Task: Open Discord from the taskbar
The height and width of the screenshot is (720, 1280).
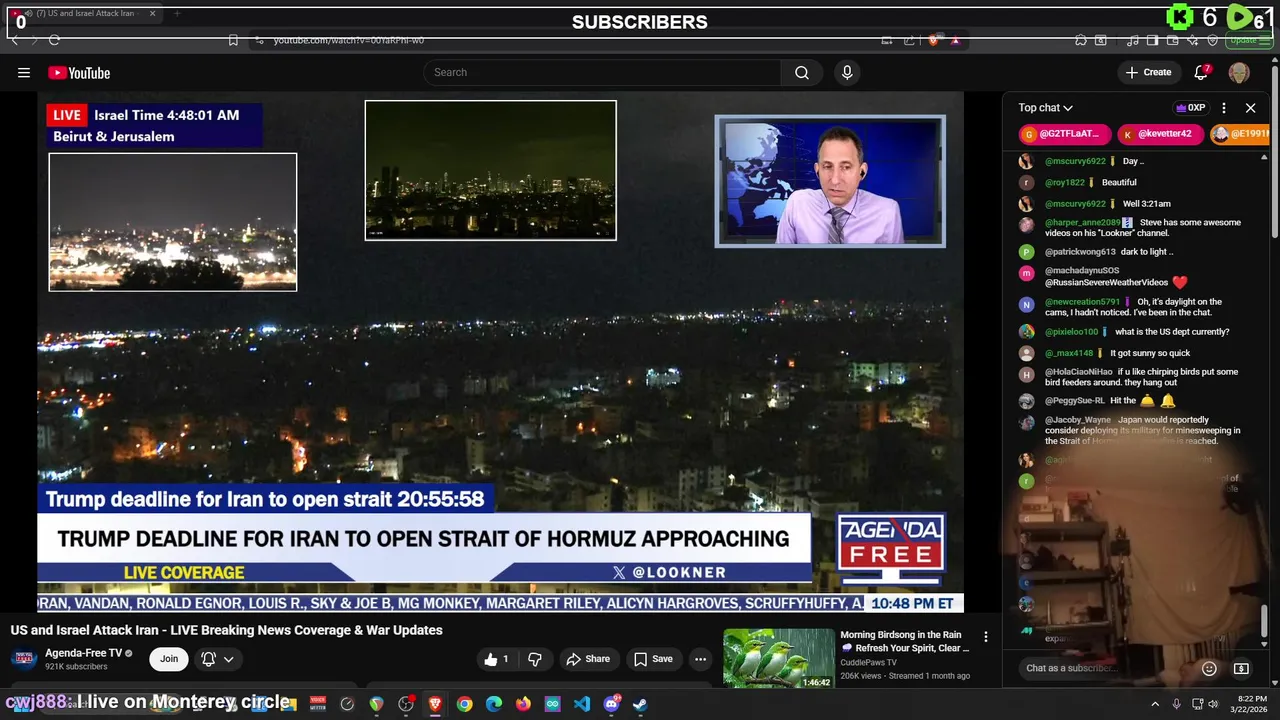Action: point(611,704)
